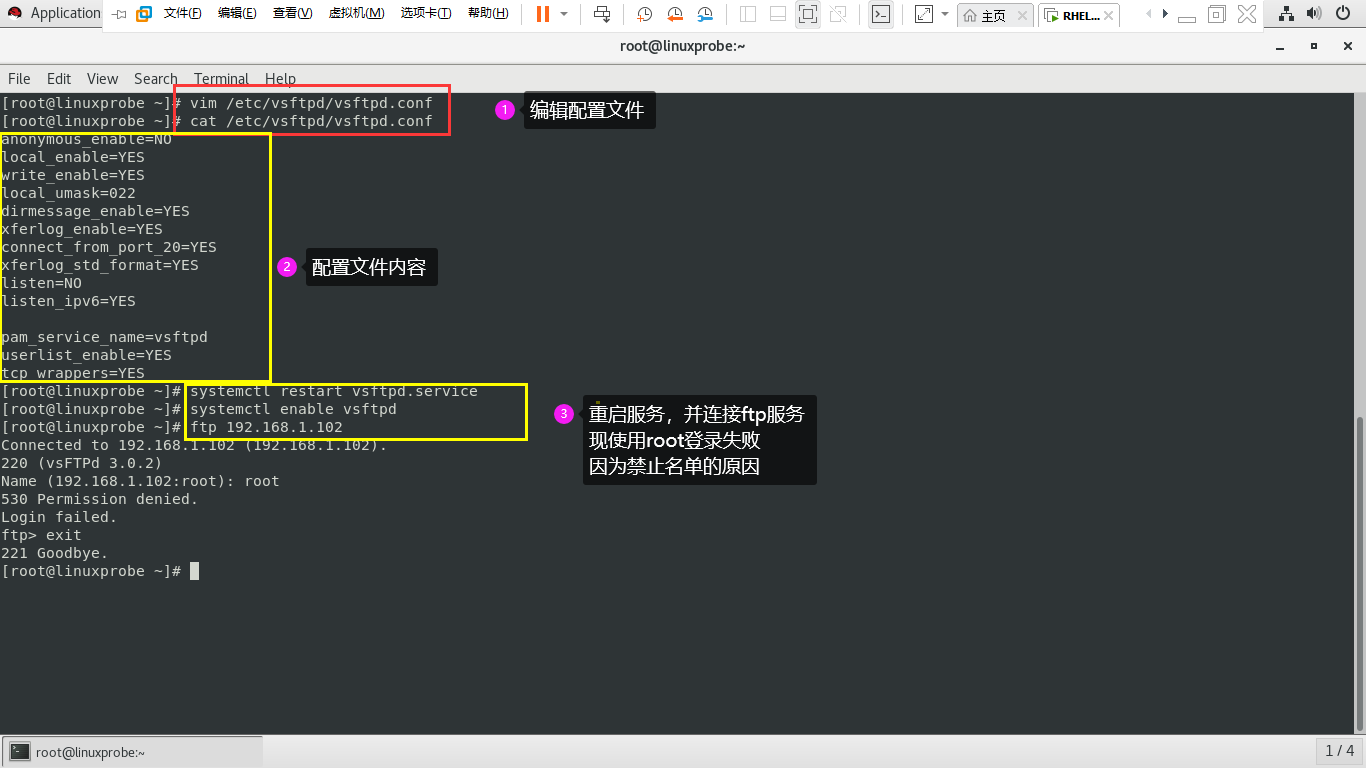Open the 文件(F) menu
The height and width of the screenshot is (768, 1366).
coord(182,14)
